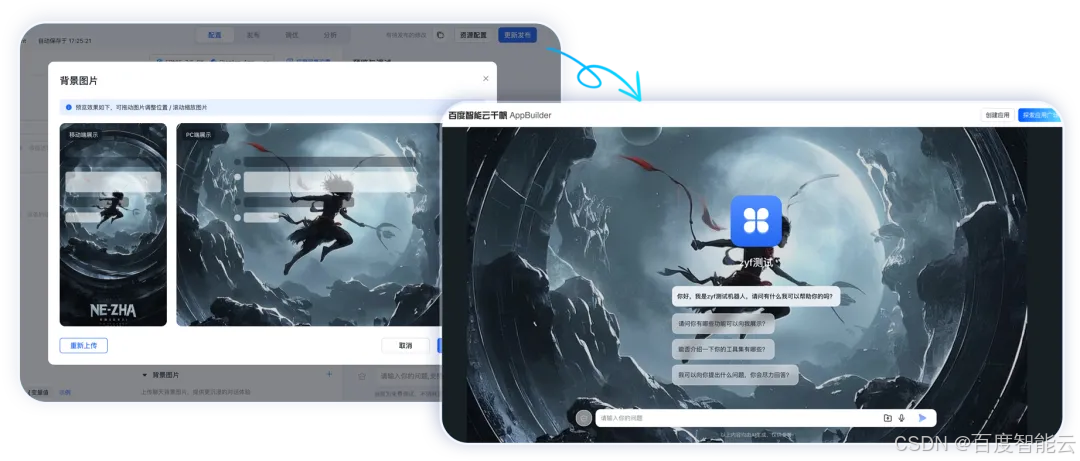Click the blue info icon in preview hint

[69, 107]
